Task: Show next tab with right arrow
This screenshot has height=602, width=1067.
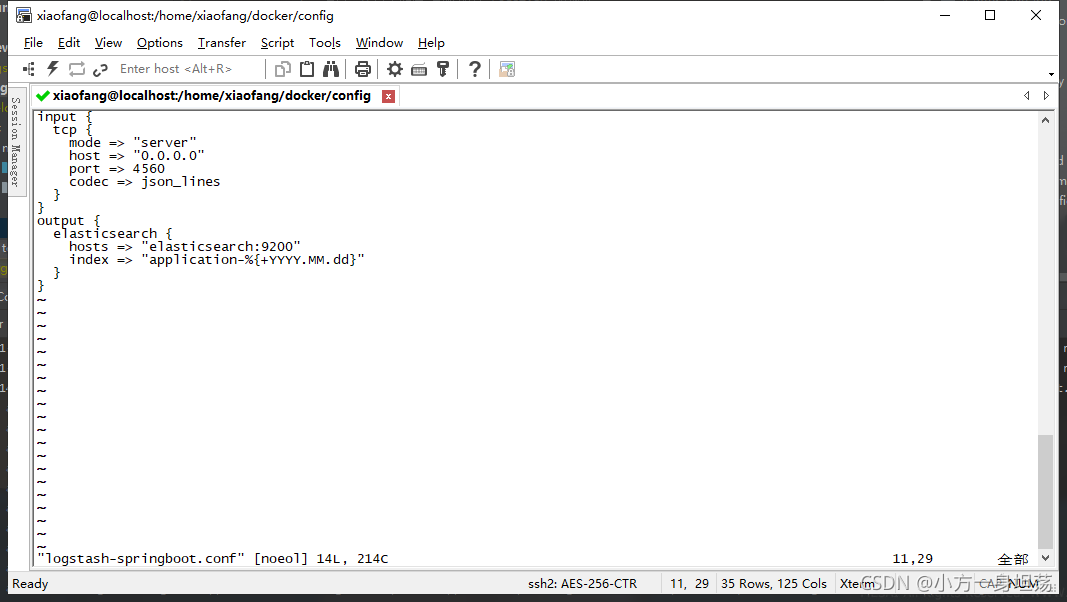Action: point(1046,96)
